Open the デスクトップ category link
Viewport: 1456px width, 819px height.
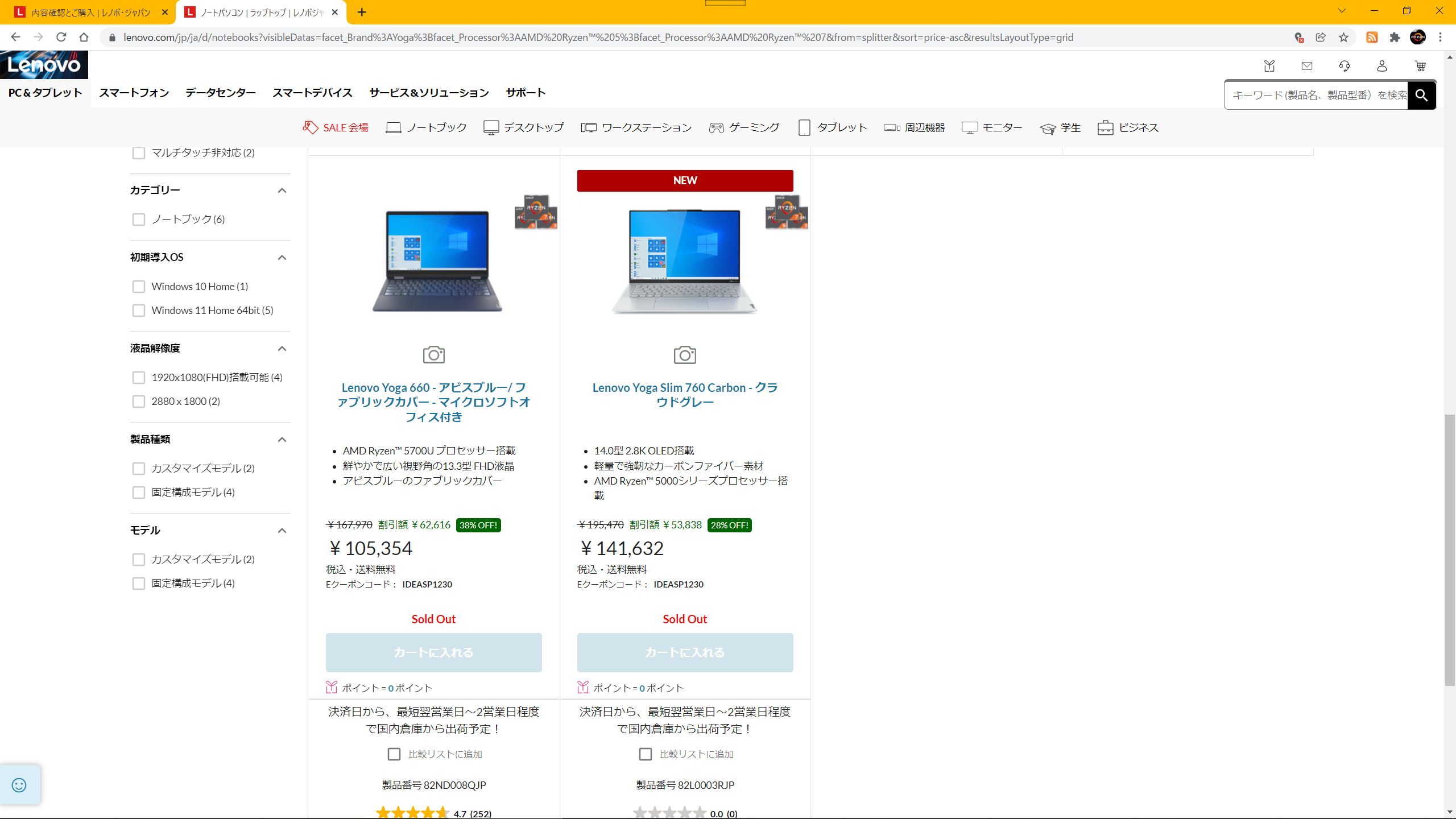523,127
